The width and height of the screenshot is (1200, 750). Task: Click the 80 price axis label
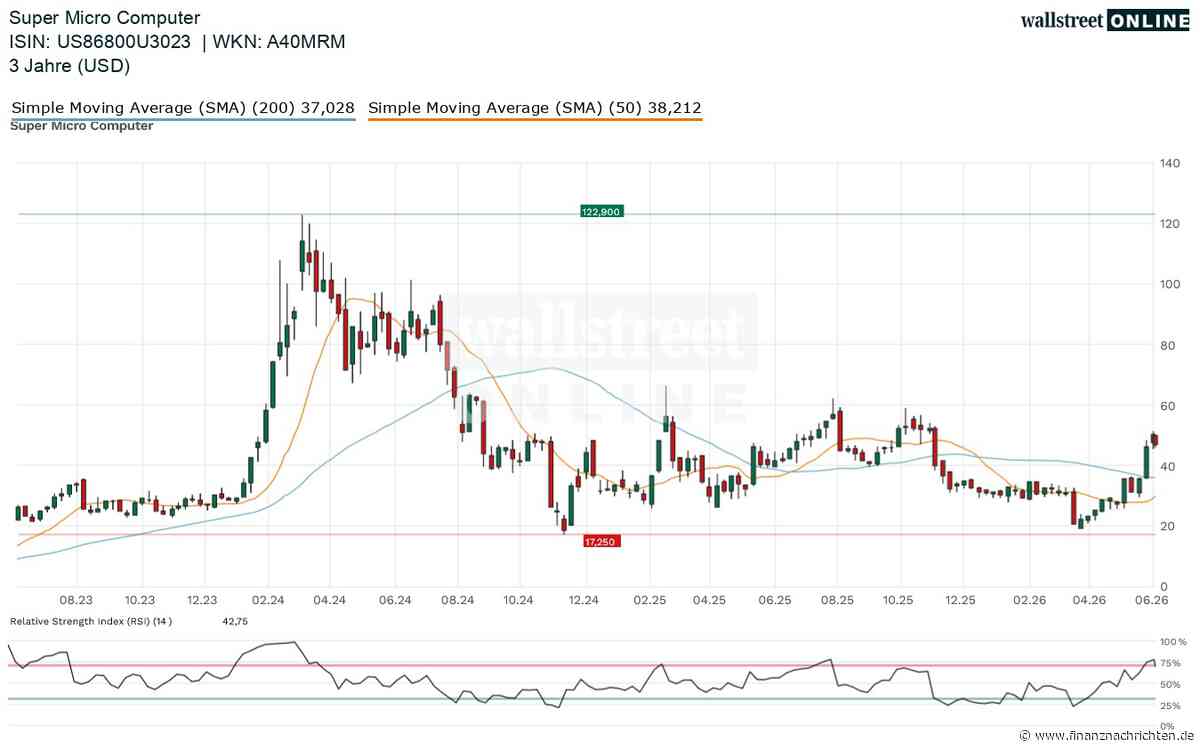(1168, 345)
